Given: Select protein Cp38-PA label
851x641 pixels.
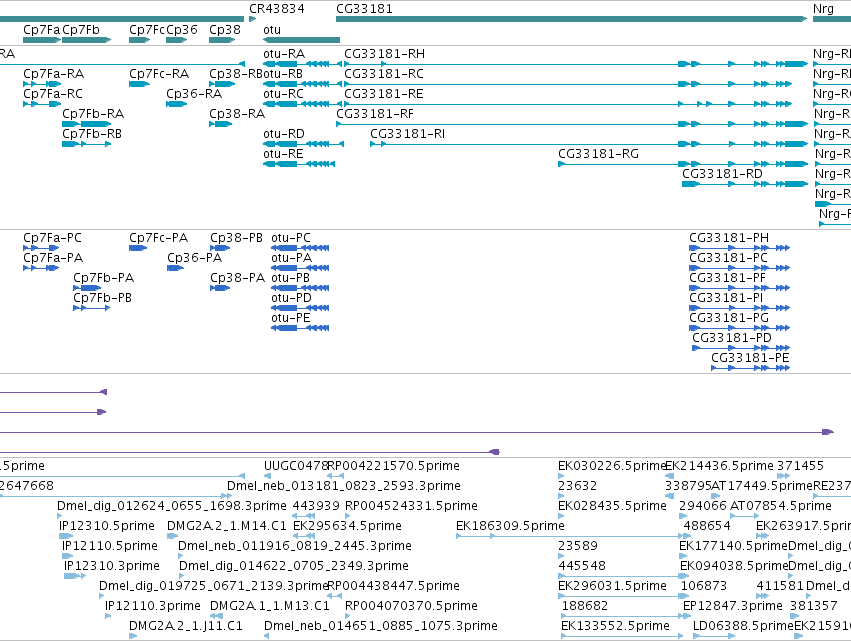Looking at the screenshot, I should coord(238,278).
